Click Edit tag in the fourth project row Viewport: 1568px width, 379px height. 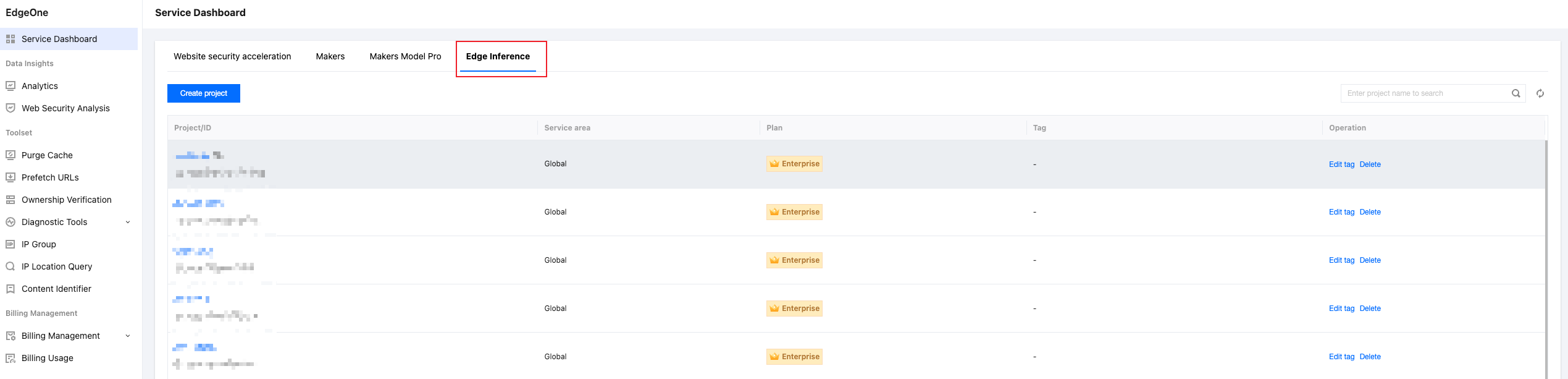(1341, 309)
